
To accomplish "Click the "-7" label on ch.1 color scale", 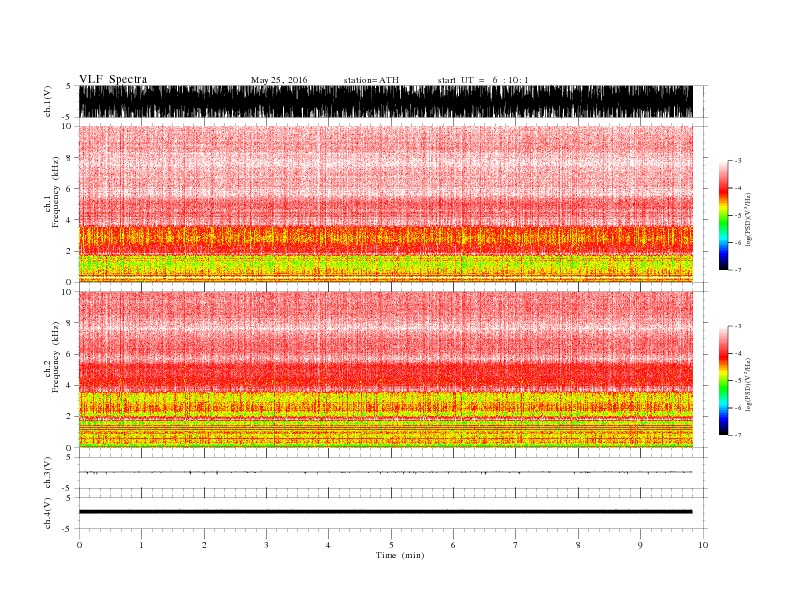I will 738,270.
